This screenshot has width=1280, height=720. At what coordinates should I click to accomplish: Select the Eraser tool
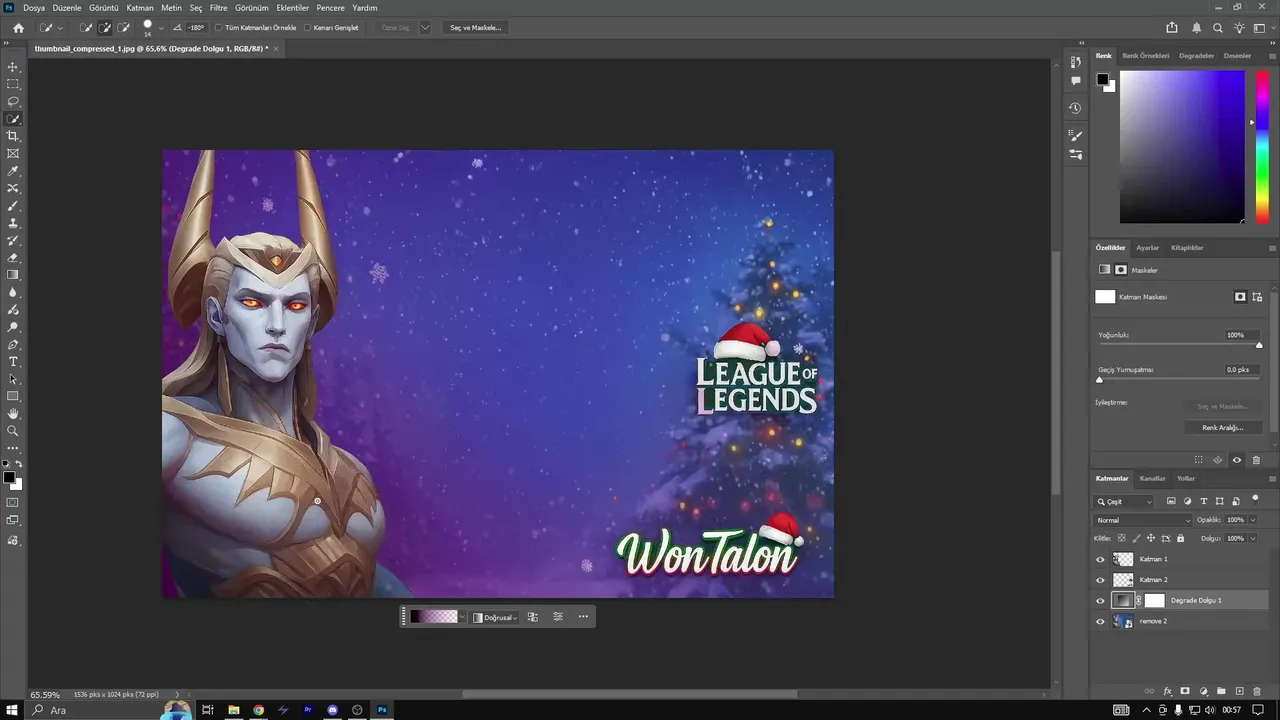tap(13, 257)
